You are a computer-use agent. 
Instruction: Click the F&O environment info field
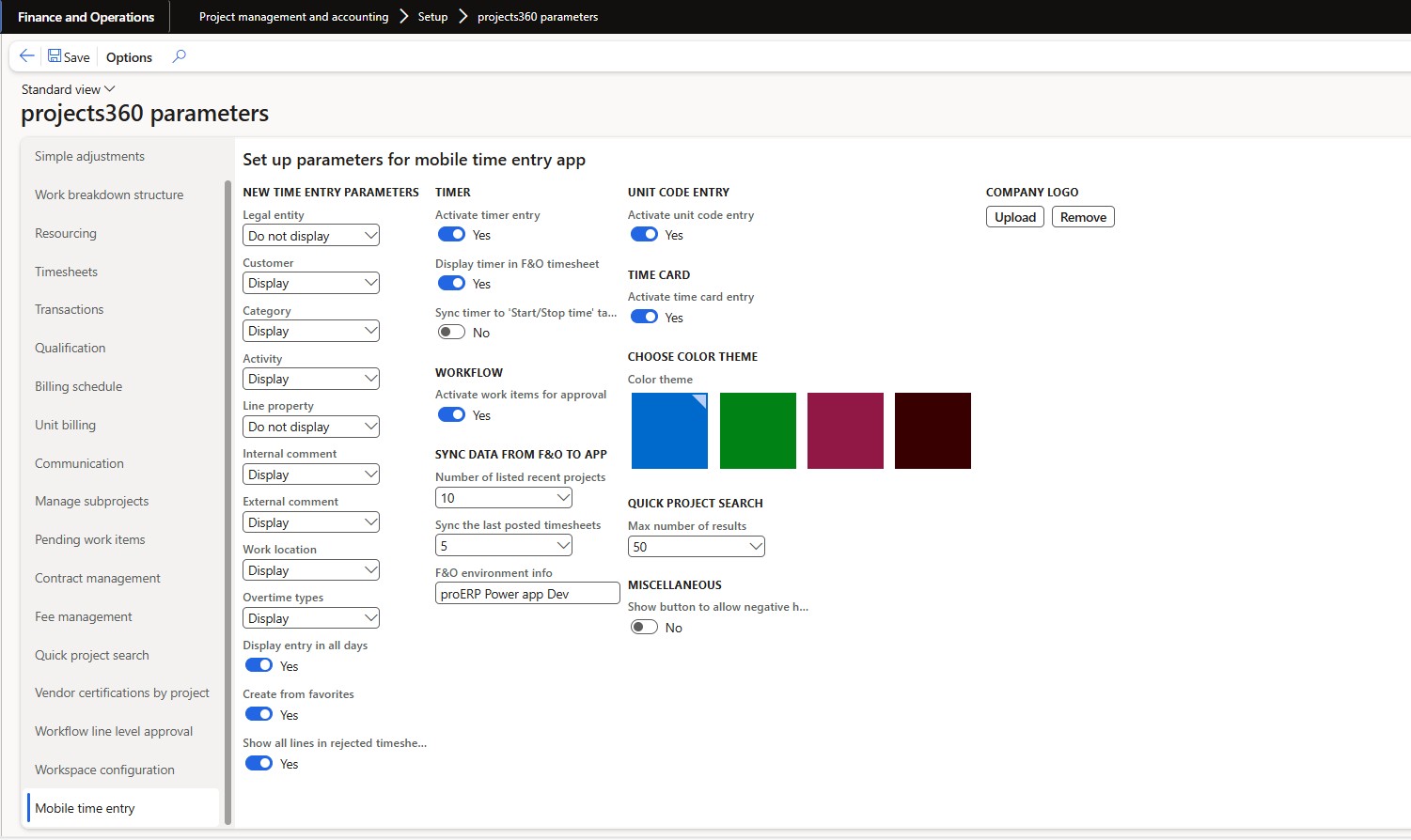[527, 594]
